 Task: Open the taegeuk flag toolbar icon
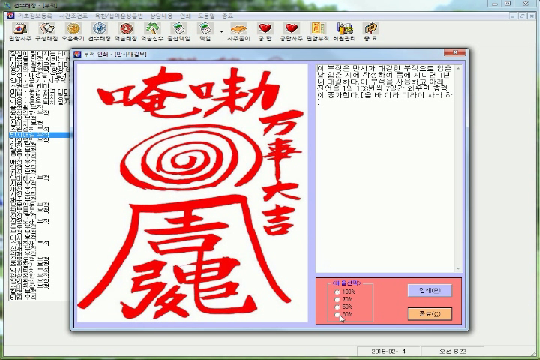tap(20, 29)
